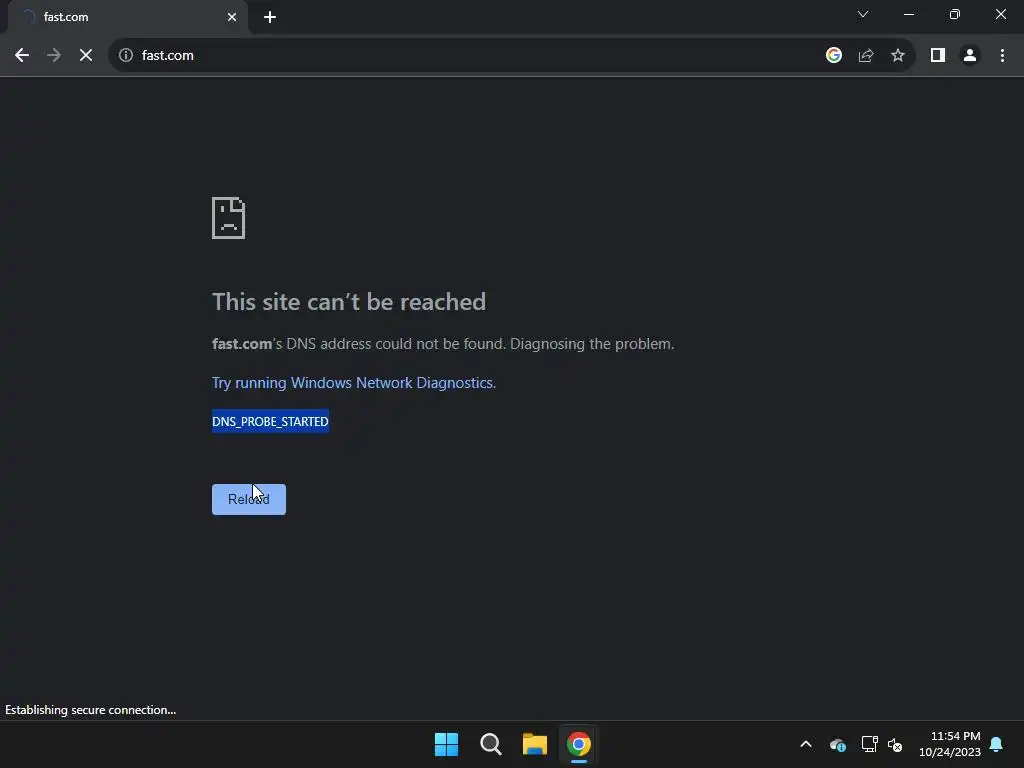Screen dimensions: 1024x768
Task: Open the clock showing 11:54 PM
Action: pos(950,744)
